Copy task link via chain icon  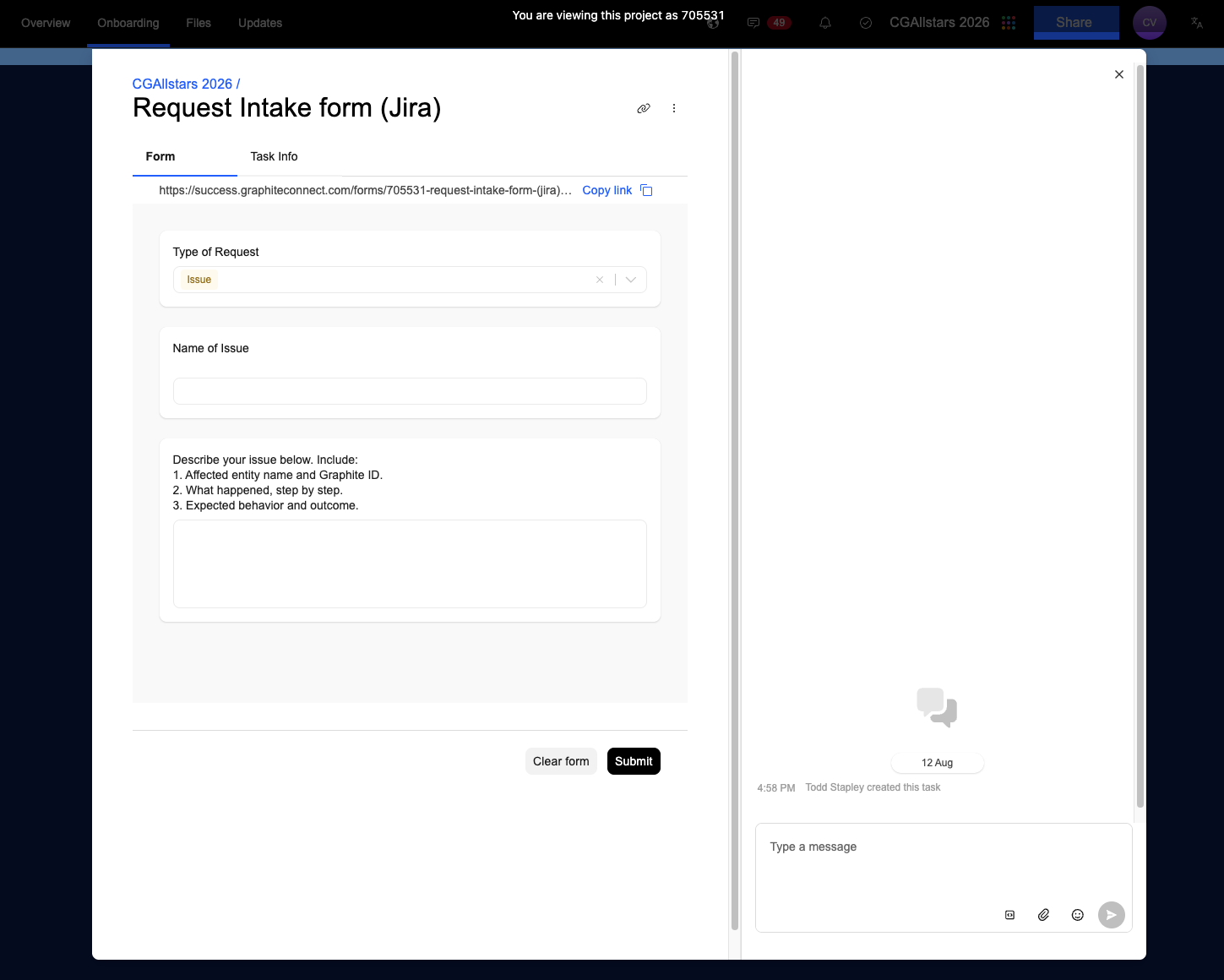[644, 108]
